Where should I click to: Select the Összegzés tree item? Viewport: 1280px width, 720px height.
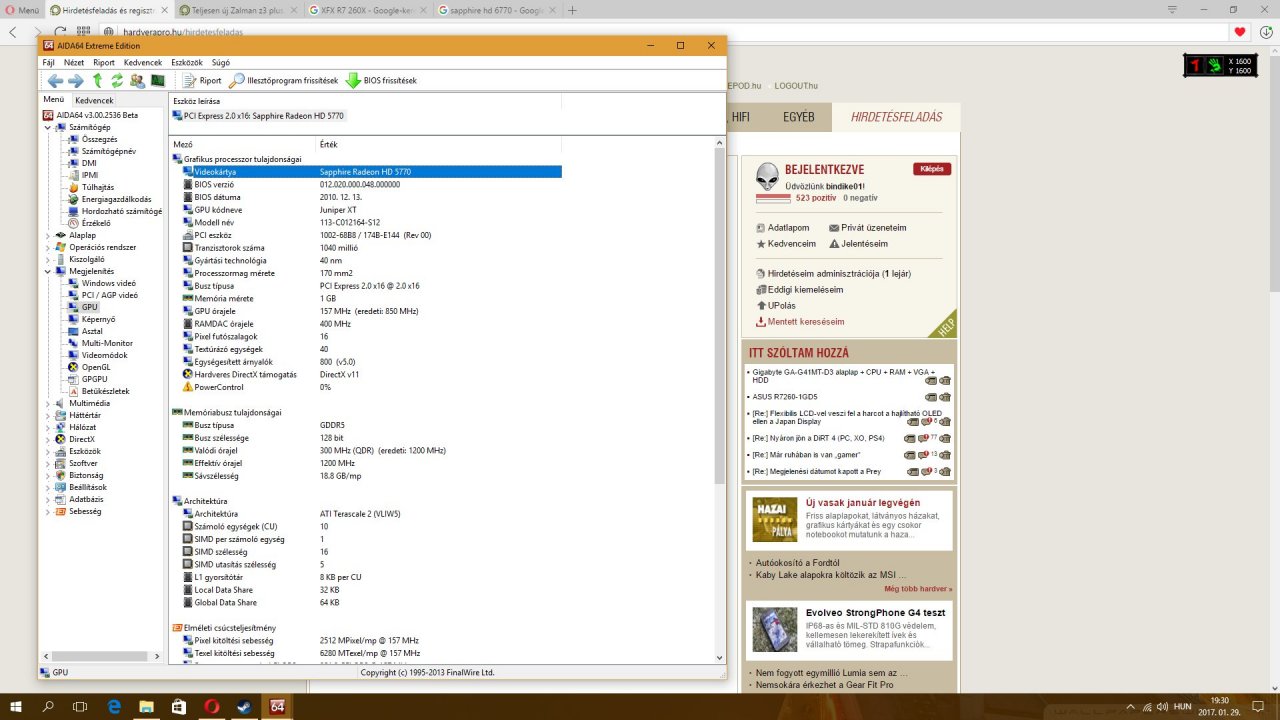[99, 139]
